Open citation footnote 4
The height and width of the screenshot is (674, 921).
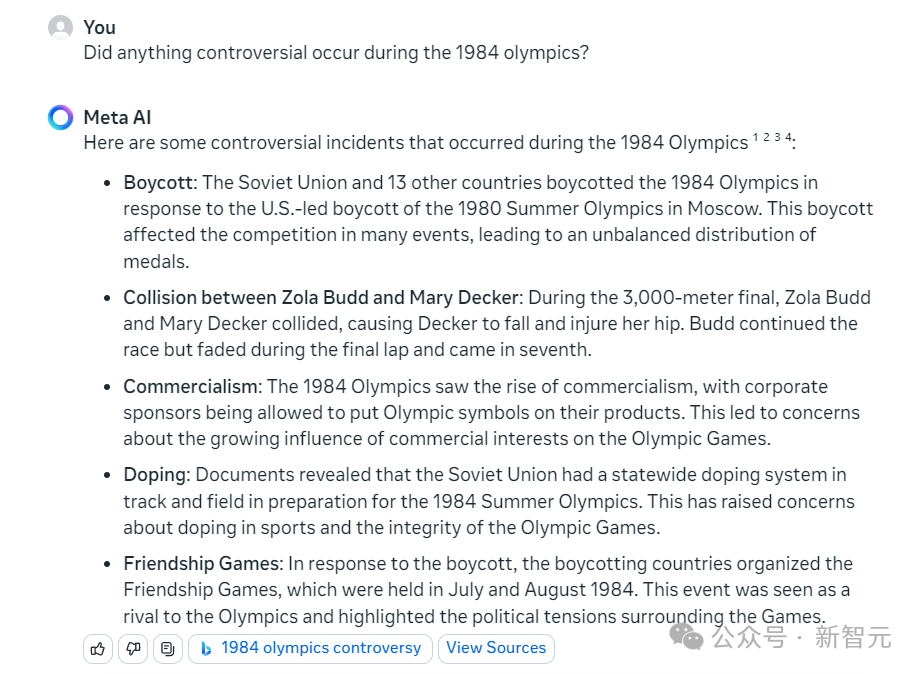(x=788, y=137)
